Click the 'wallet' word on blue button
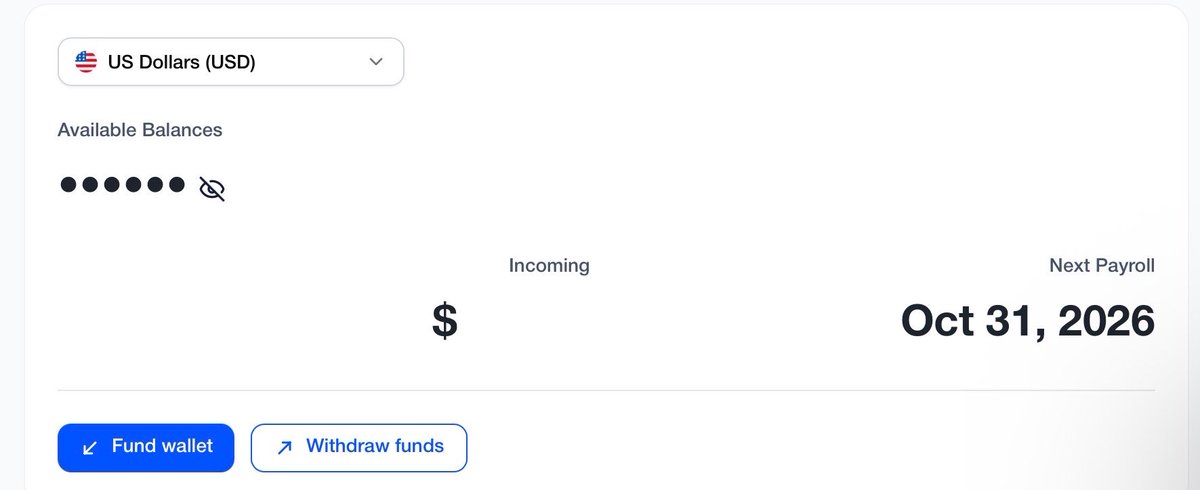 186,446
